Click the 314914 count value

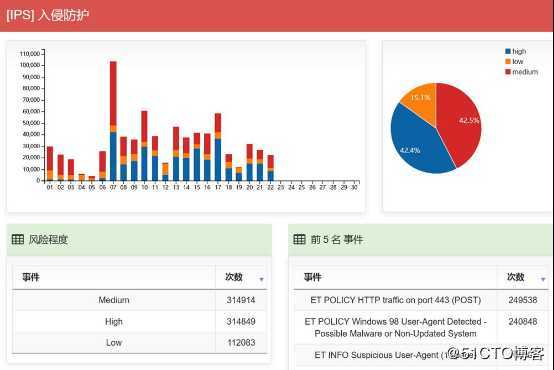pos(241,300)
